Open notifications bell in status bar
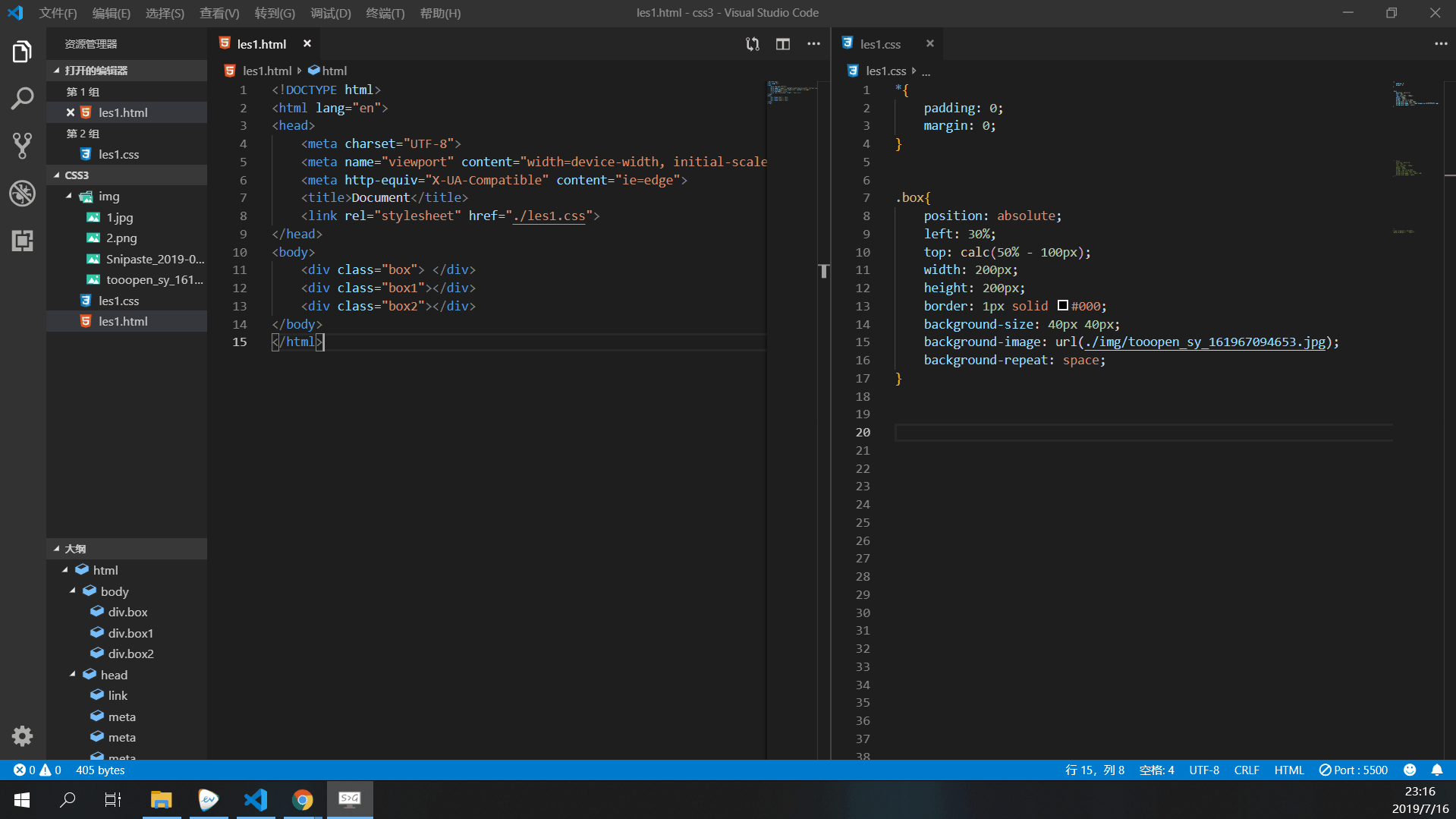The height and width of the screenshot is (819, 1456). point(1436,770)
